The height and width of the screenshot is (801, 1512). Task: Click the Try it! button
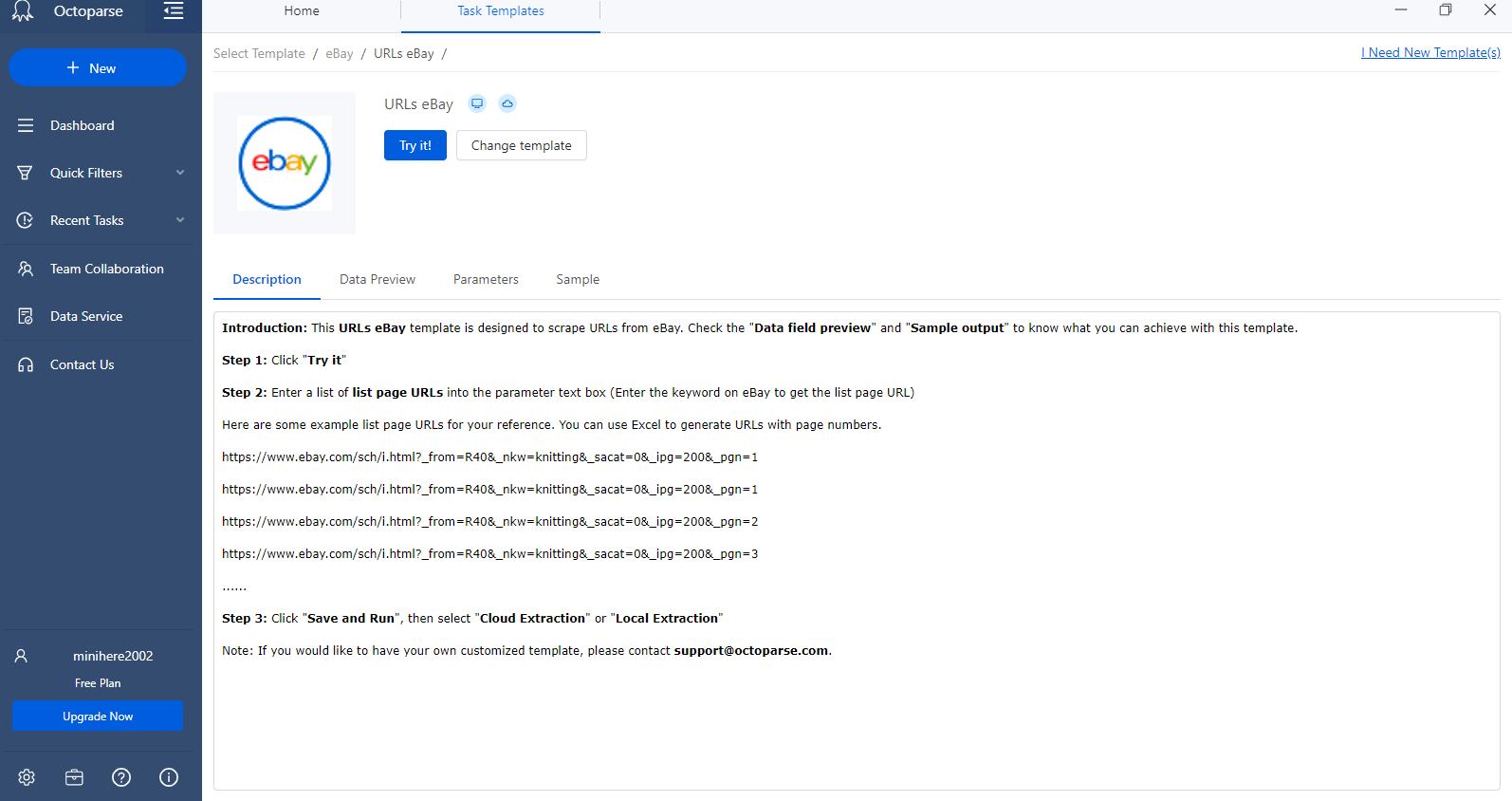click(415, 145)
